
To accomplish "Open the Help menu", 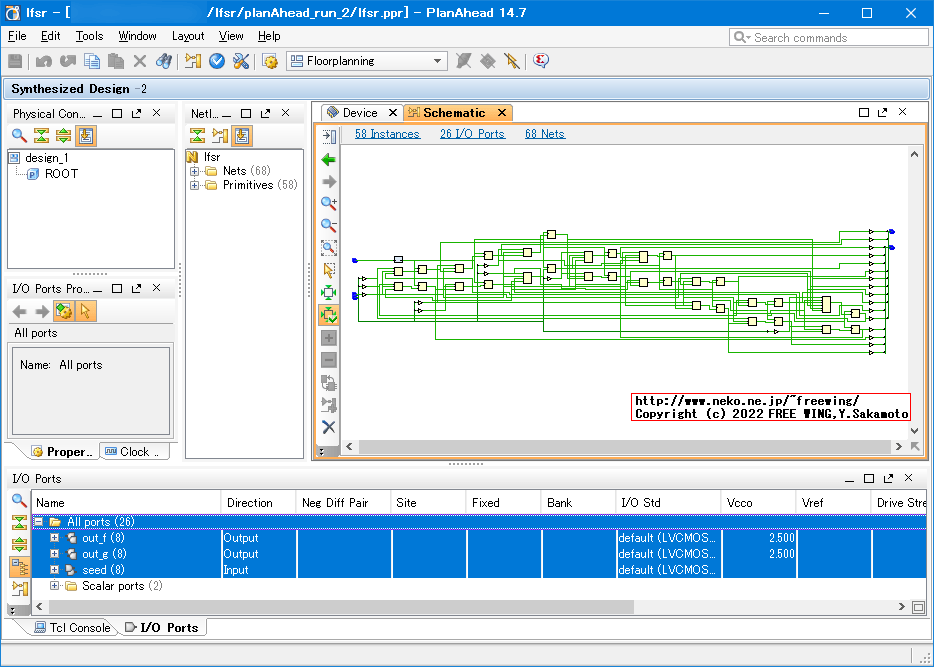I will (269, 36).
